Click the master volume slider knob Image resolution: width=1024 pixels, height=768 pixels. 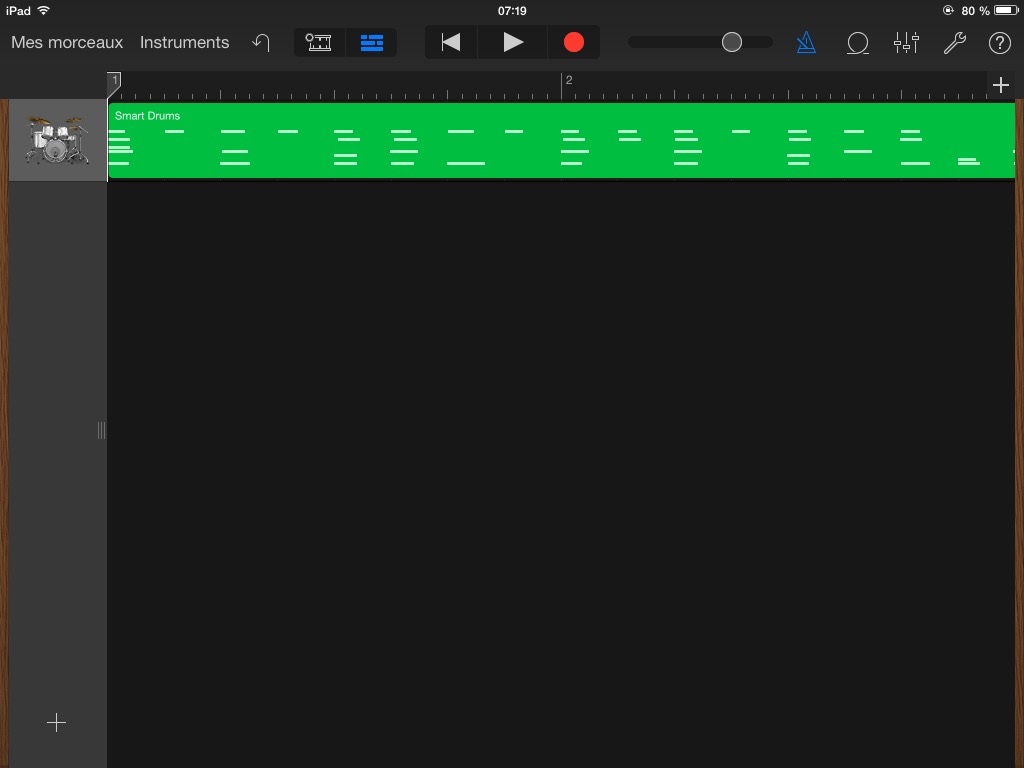(x=732, y=42)
